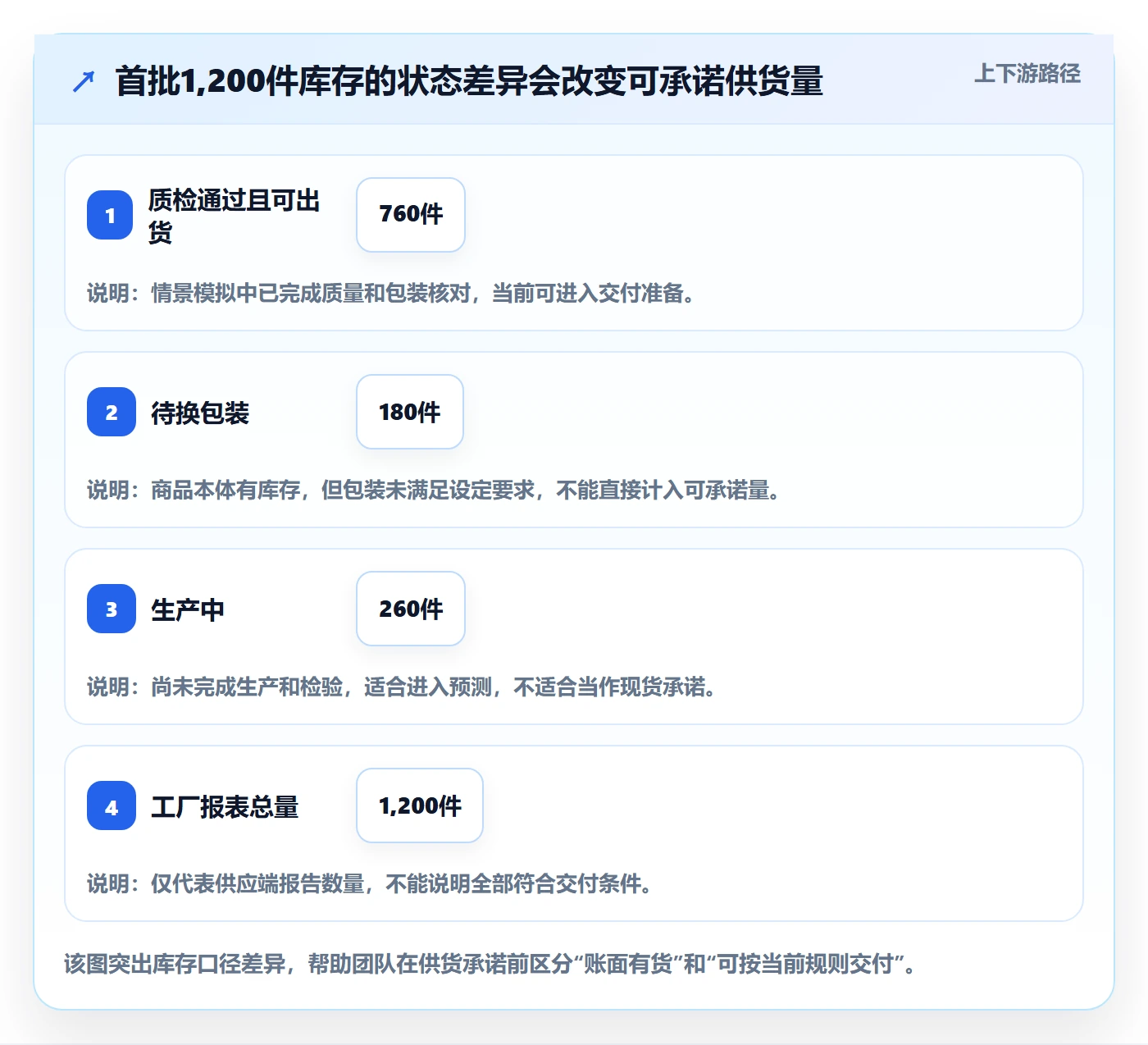Click the number 1 step badge

point(110,215)
